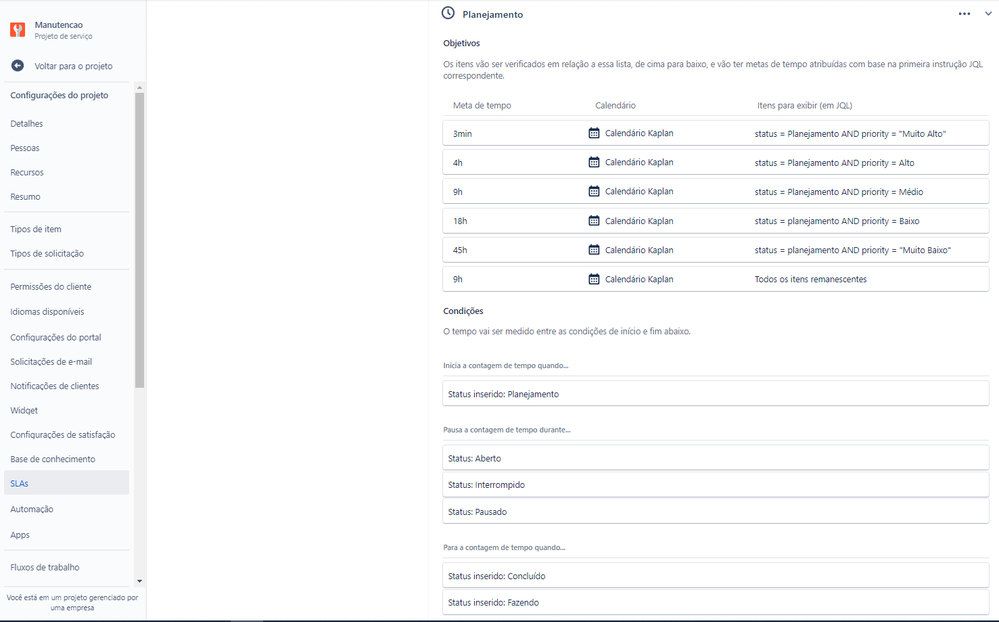Open the Pessoas settings page

pos(25,148)
